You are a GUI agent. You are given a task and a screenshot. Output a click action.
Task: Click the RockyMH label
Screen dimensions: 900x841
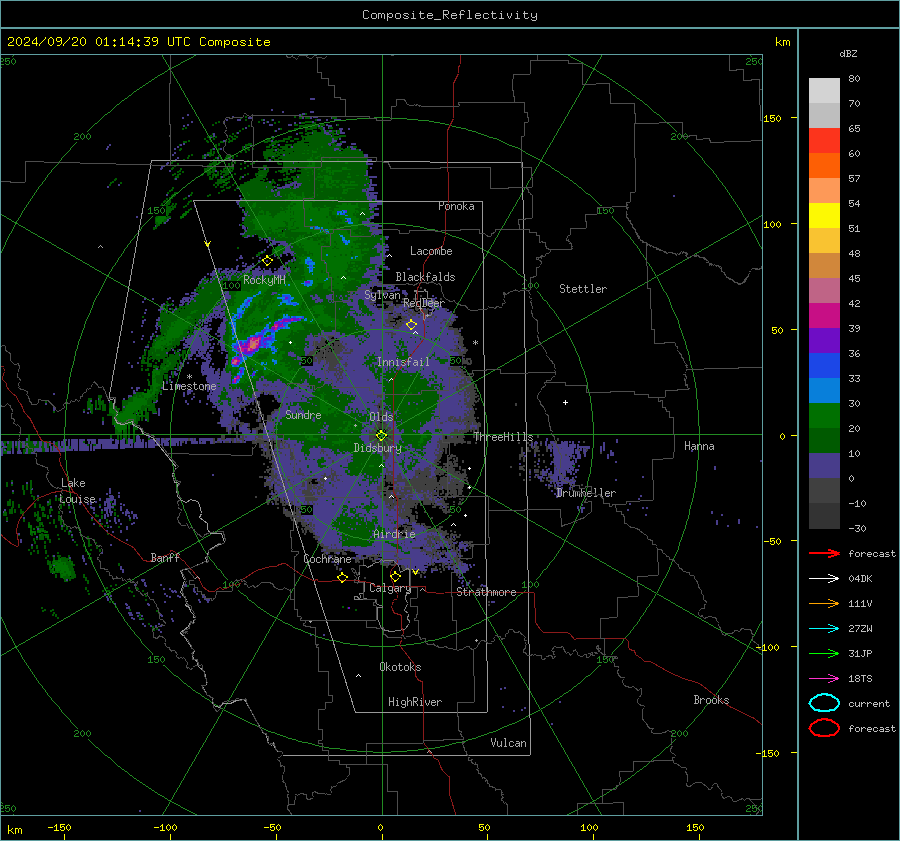point(264,280)
